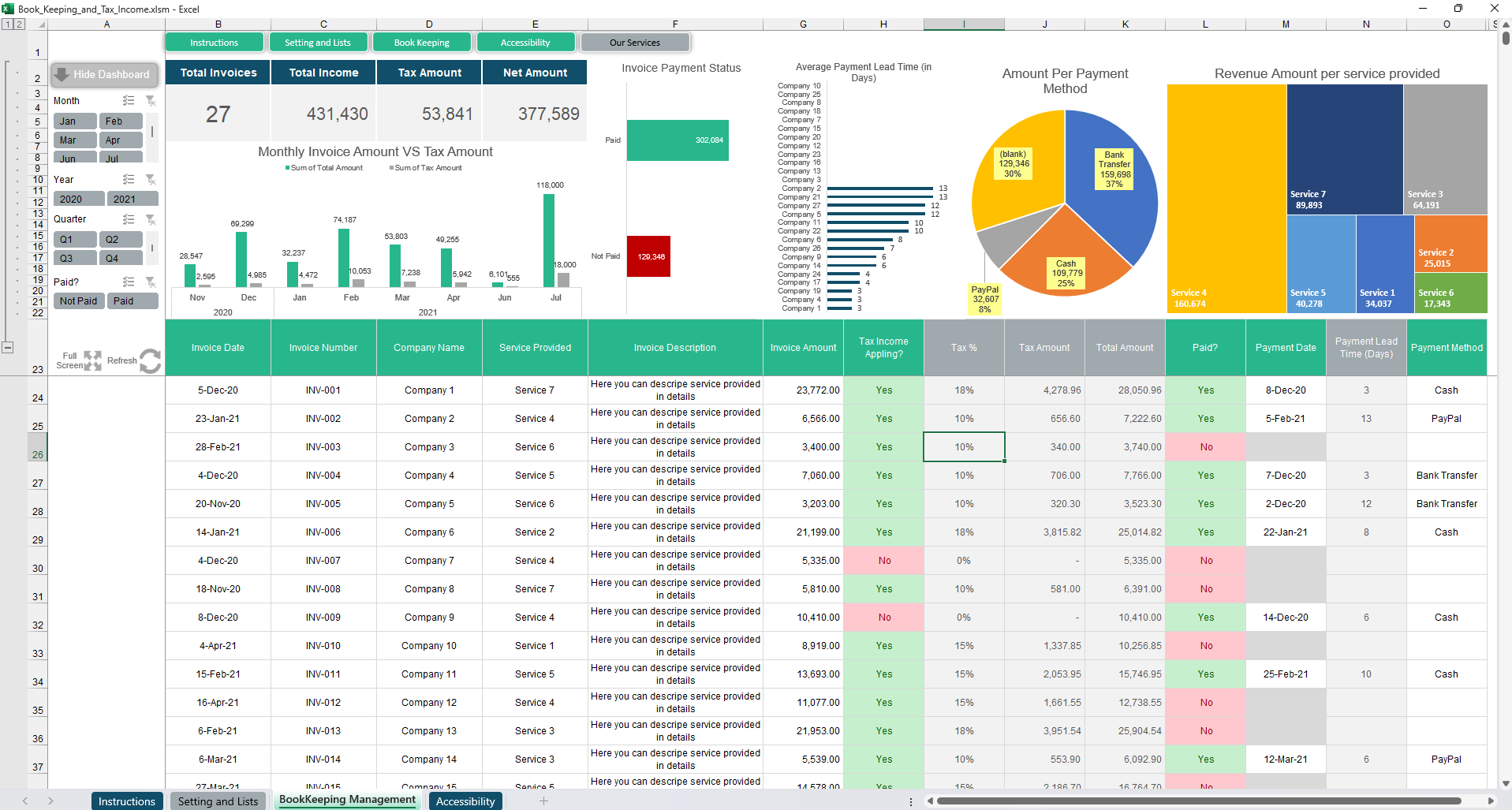The image size is (1512, 810).
Task: Collapse the row group with minus button
Action: [x=7, y=347]
